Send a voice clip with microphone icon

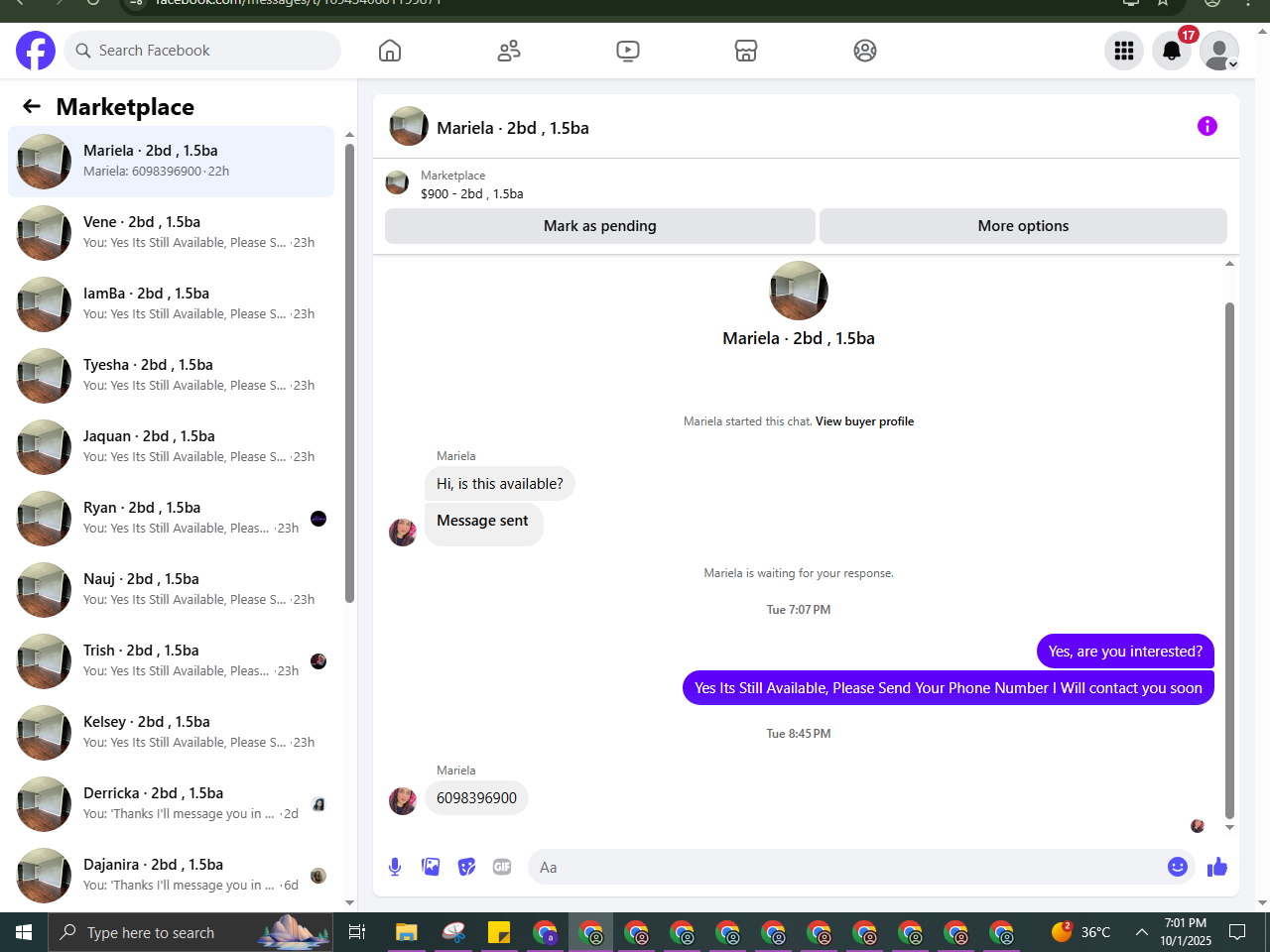(x=395, y=867)
